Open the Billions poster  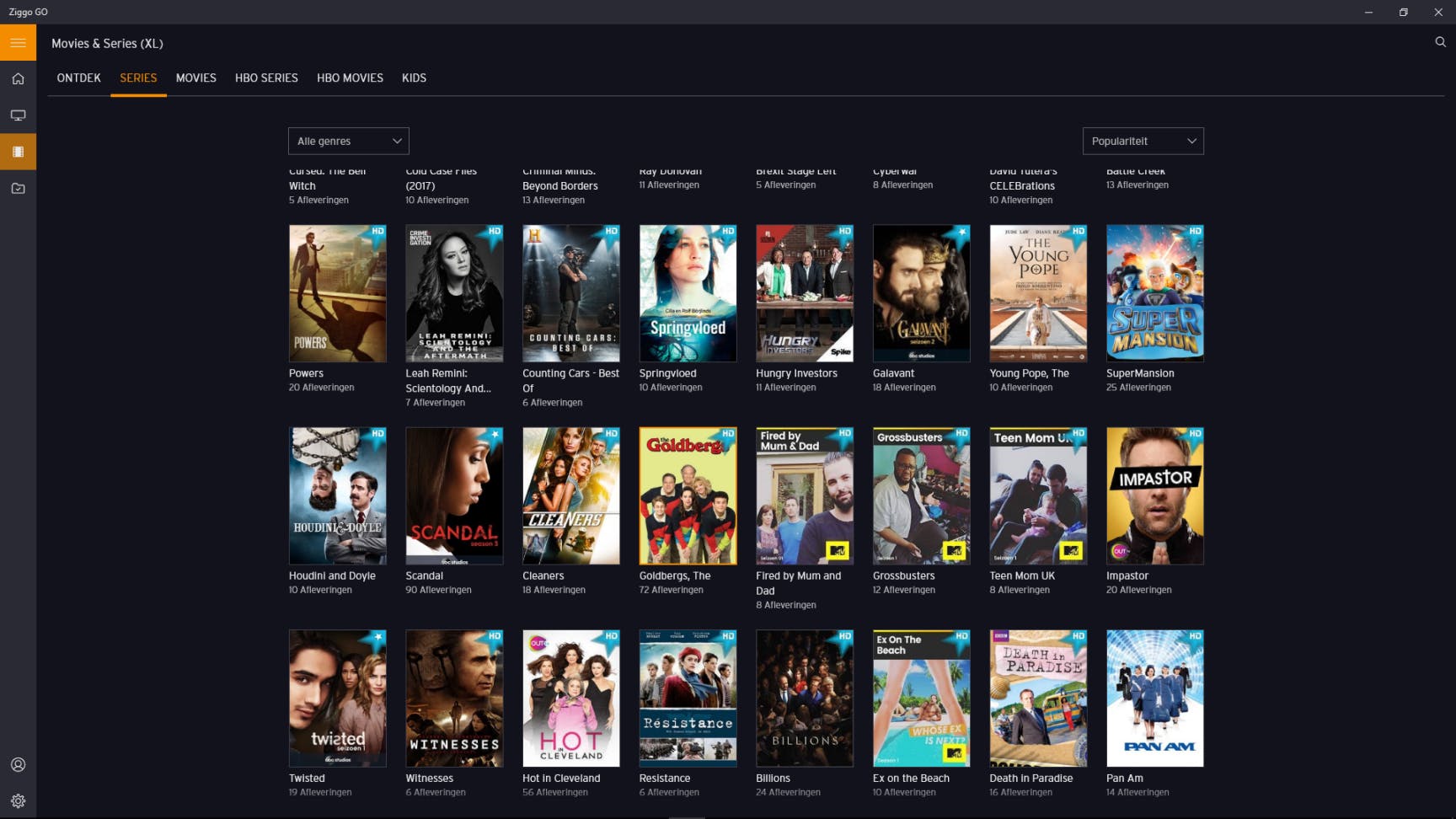[x=805, y=699]
